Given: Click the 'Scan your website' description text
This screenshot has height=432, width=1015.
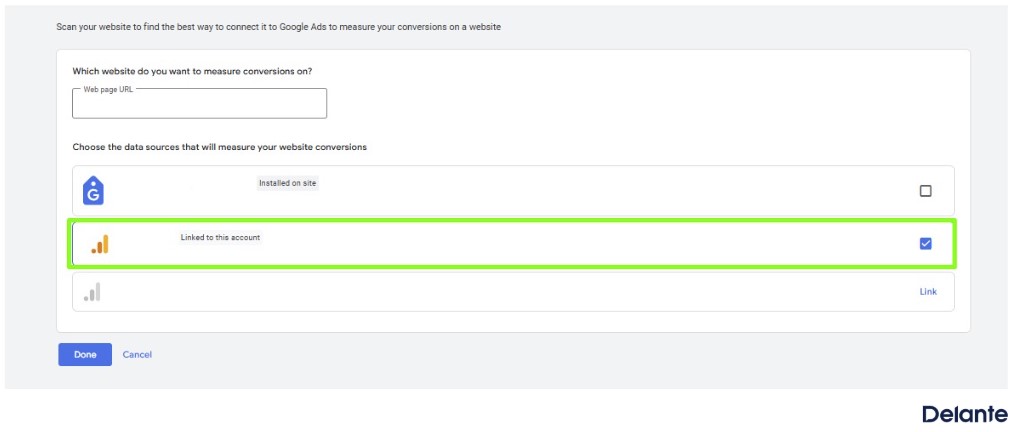Looking at the screenshot, I should (x=278, y=27).
